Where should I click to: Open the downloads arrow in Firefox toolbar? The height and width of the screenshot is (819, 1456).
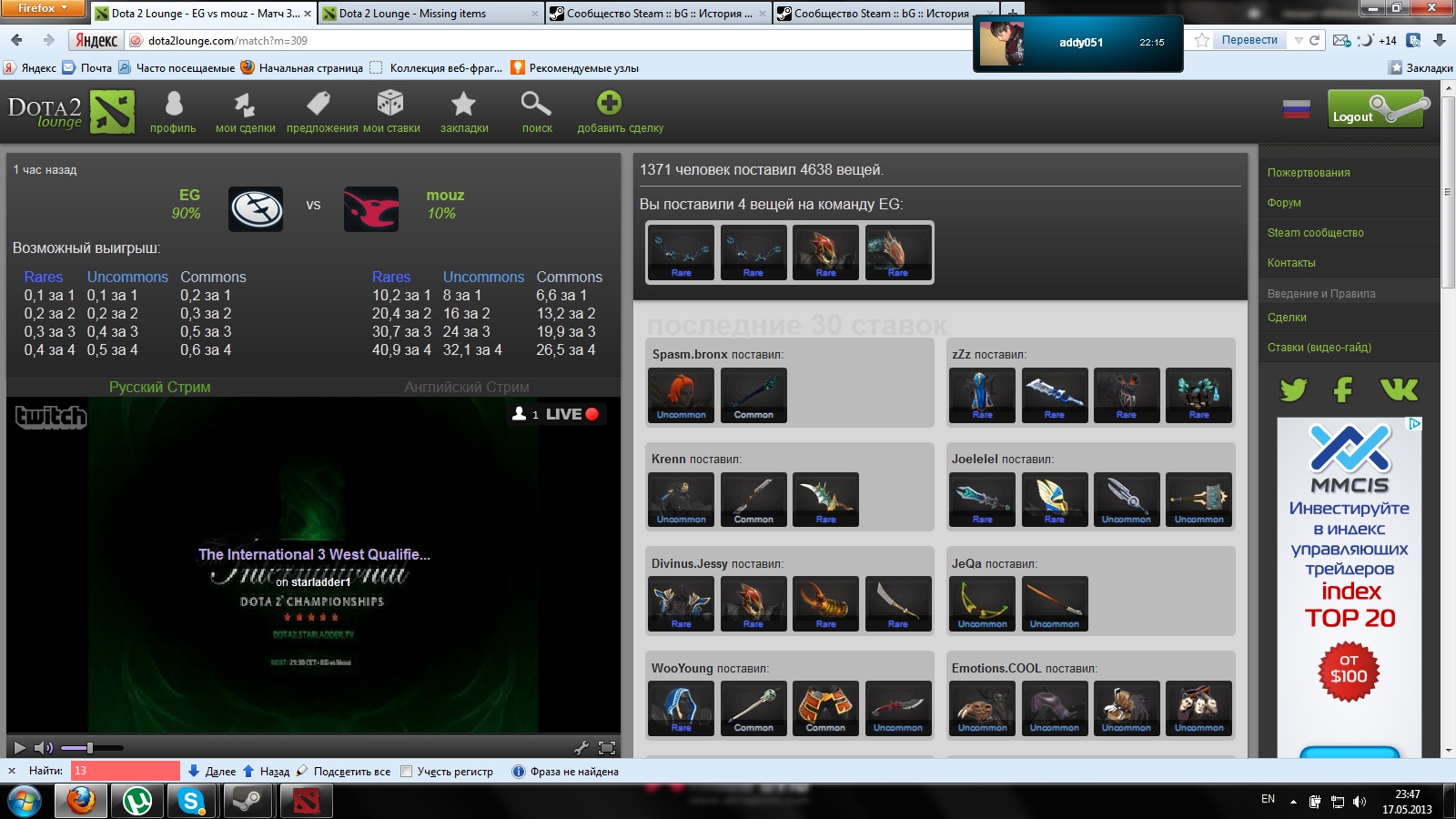tap(1440, 40)
